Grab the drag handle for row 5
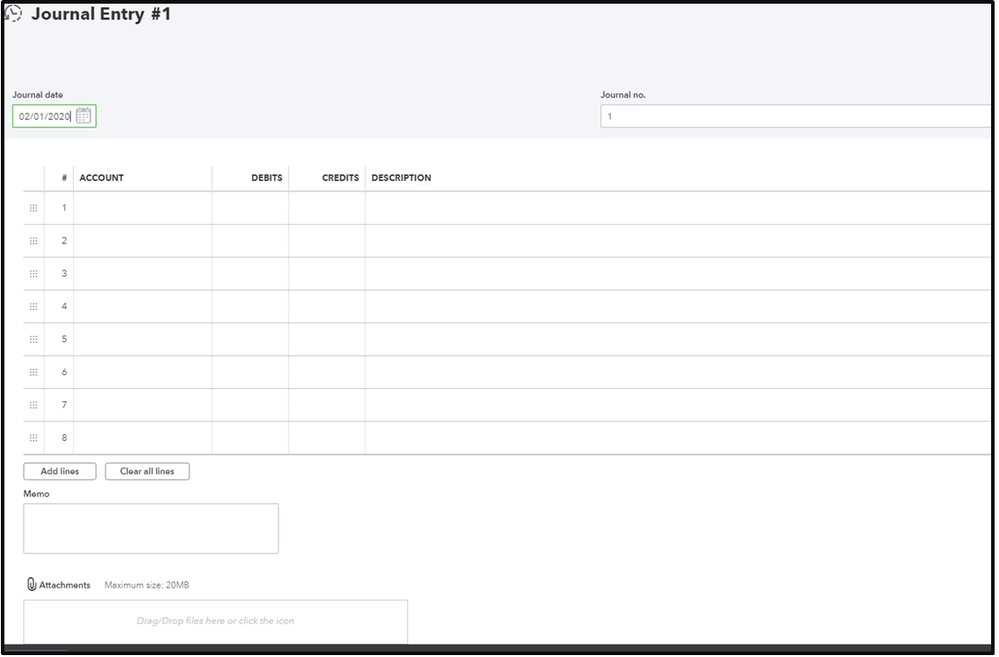Viewport: 999px width, 657px height. pyautogui.click(x=34, y=340)
